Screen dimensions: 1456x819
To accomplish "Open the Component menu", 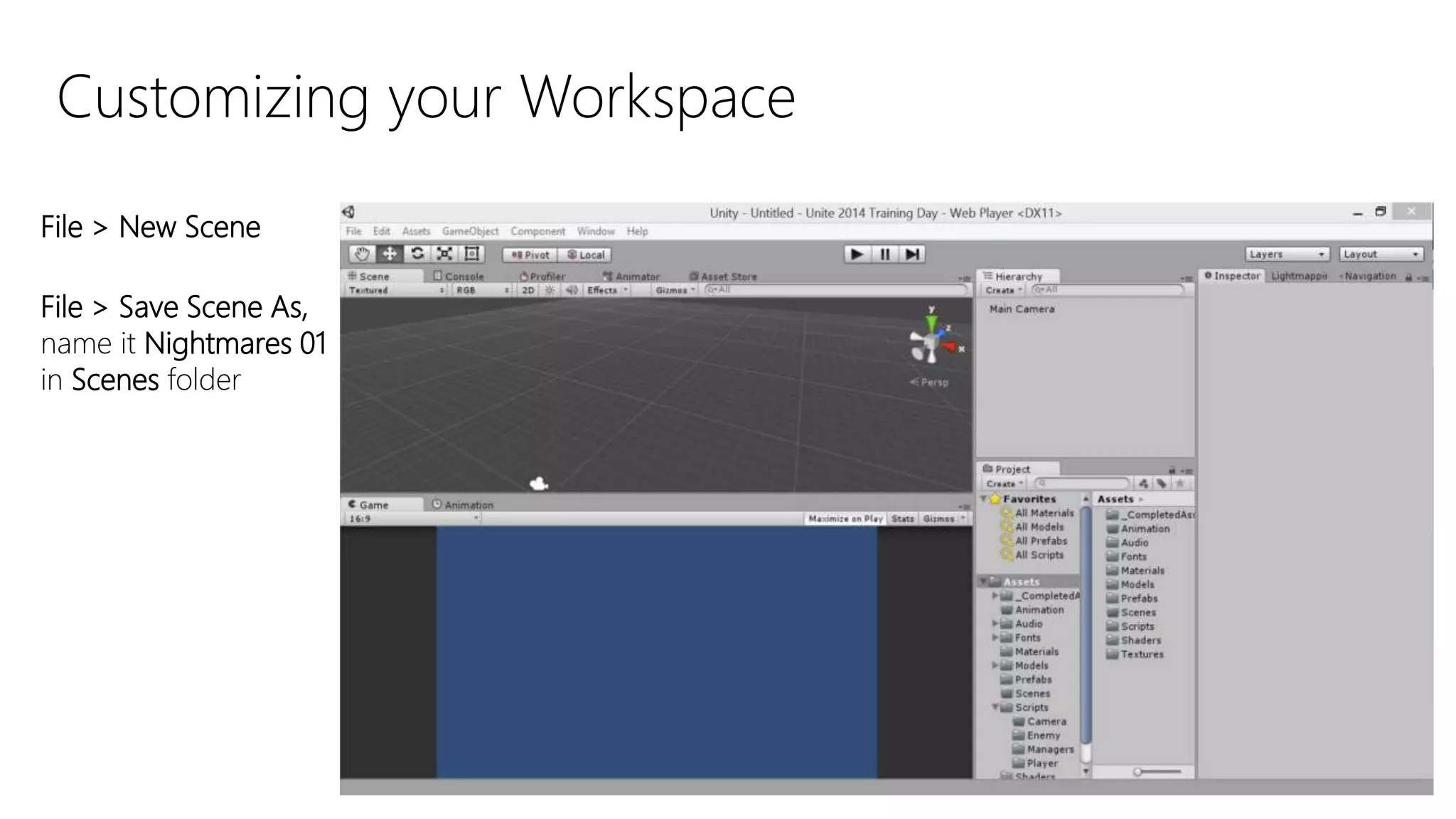I will [x=537, y=231].
